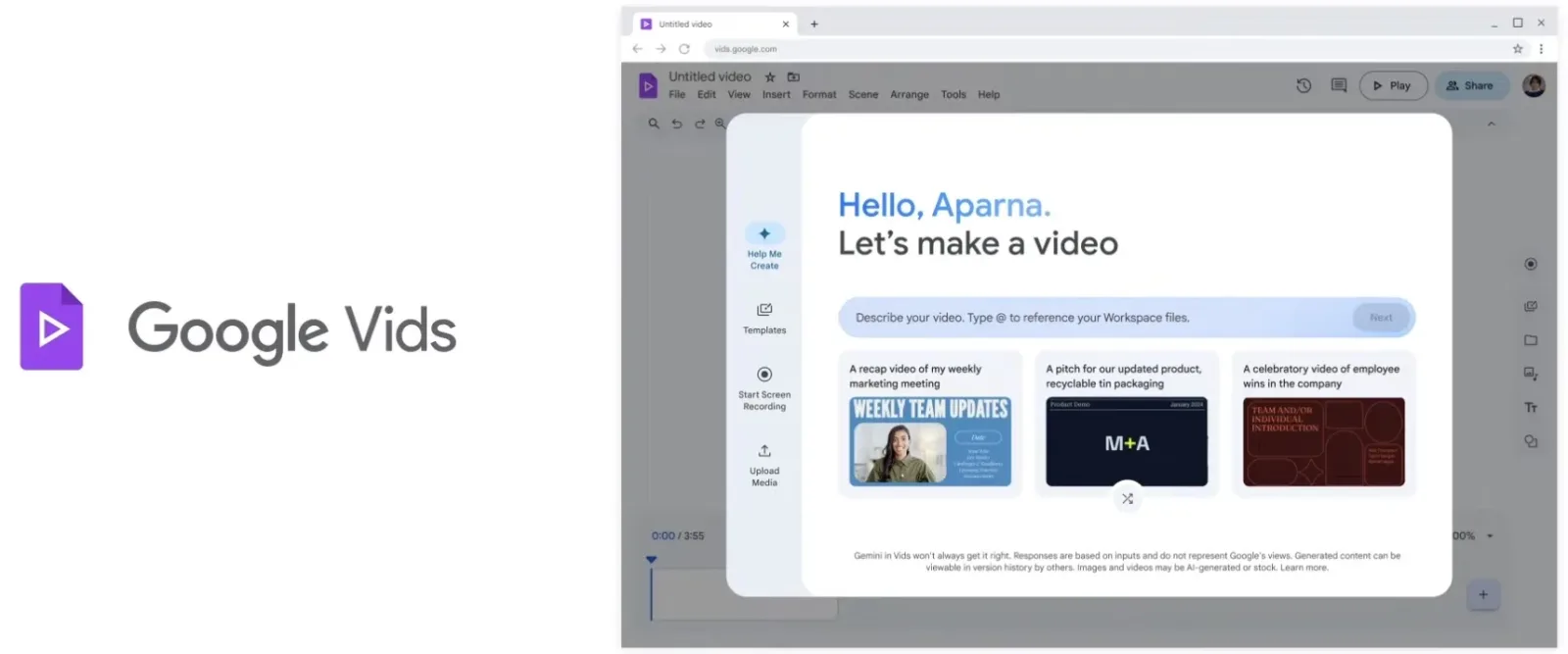Collapse the toolbar with the chevron
1568x654 pixels.
1492,124
